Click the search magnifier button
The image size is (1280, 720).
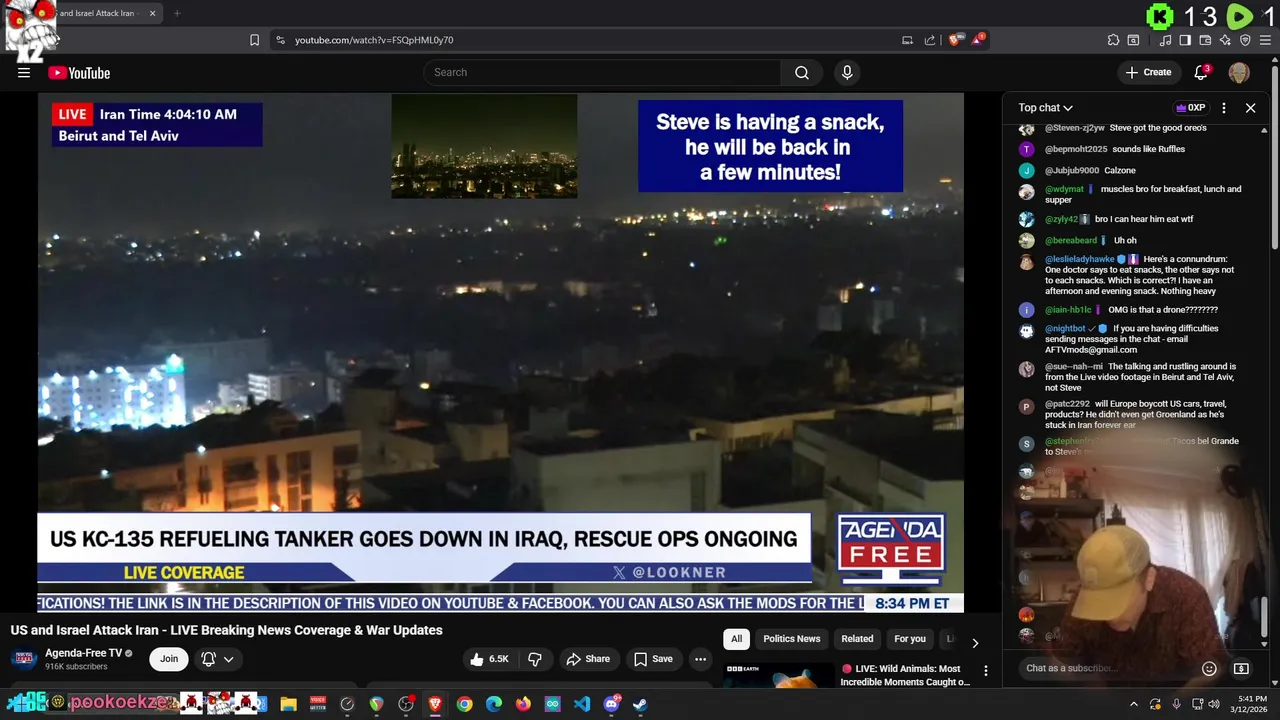pos(802,72)
